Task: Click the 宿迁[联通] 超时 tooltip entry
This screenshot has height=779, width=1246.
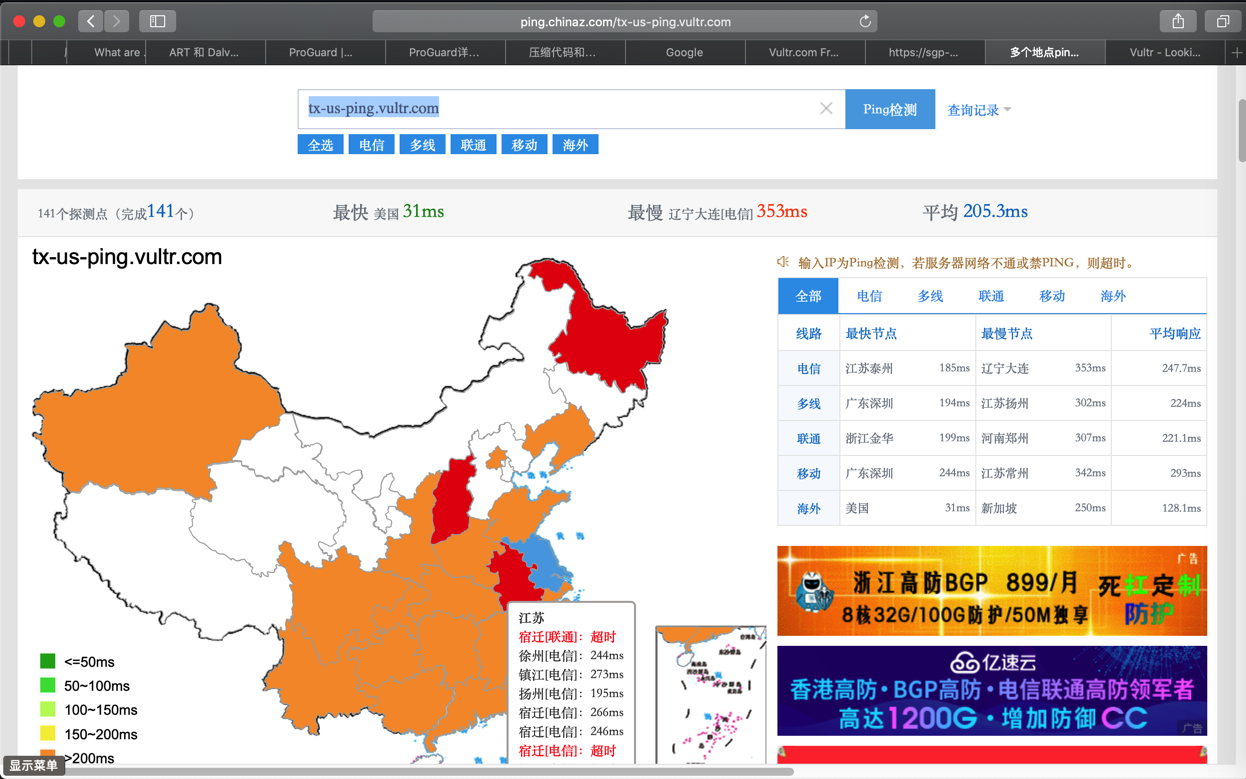Action: click(x=567, y=637)
